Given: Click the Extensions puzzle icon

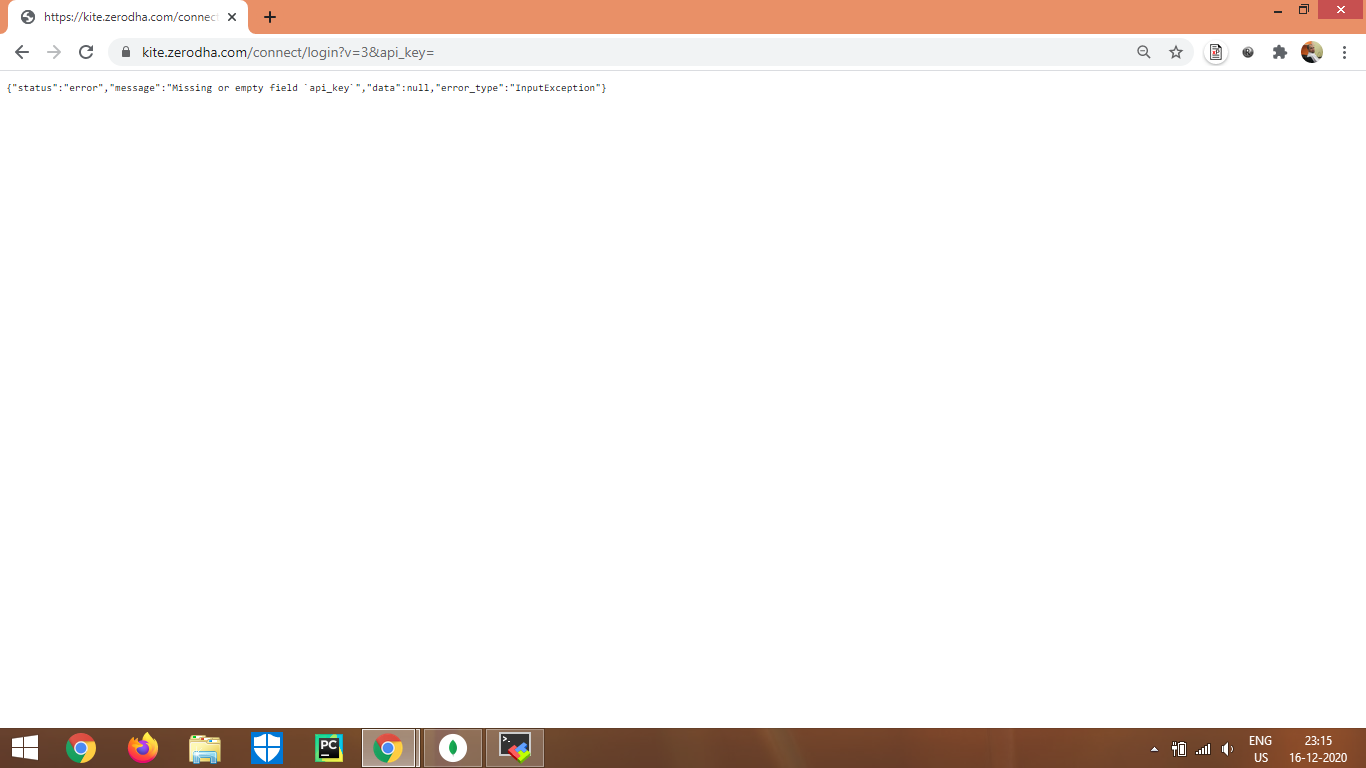Looking at the screenshot, I should click(1280, 52).
